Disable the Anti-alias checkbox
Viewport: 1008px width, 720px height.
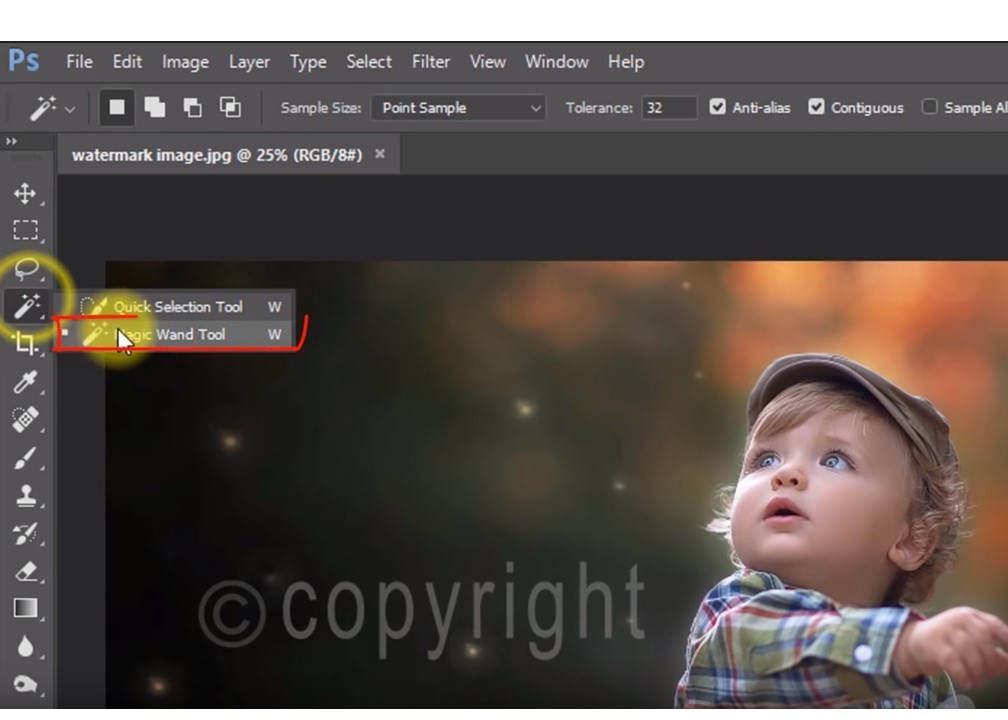coord(719,107)
